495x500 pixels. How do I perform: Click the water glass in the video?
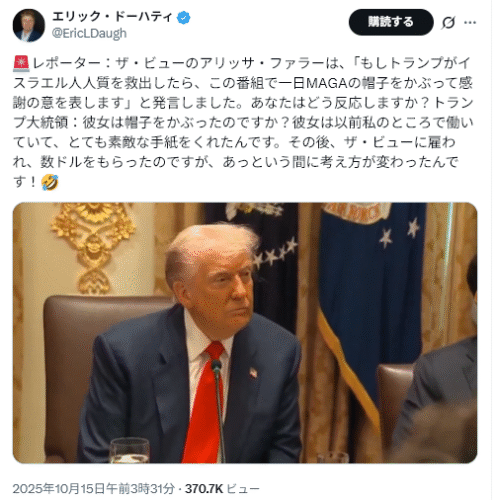(130, 451)
